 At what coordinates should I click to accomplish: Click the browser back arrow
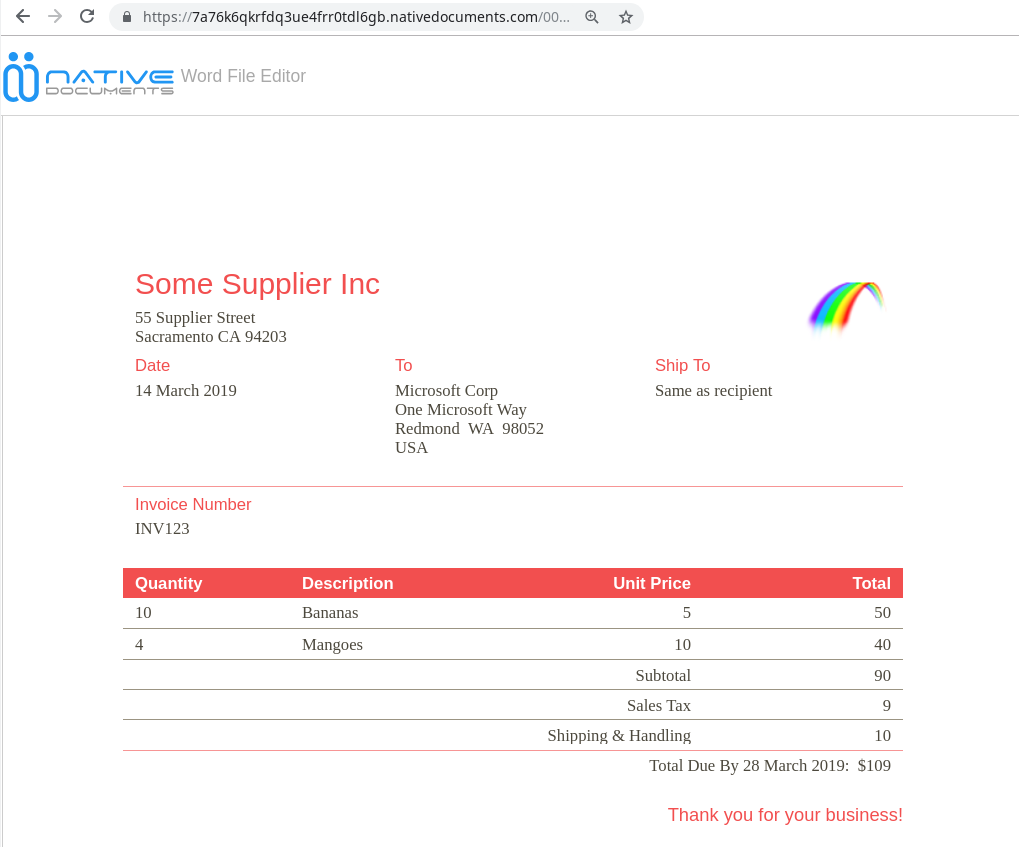[23, 16]
